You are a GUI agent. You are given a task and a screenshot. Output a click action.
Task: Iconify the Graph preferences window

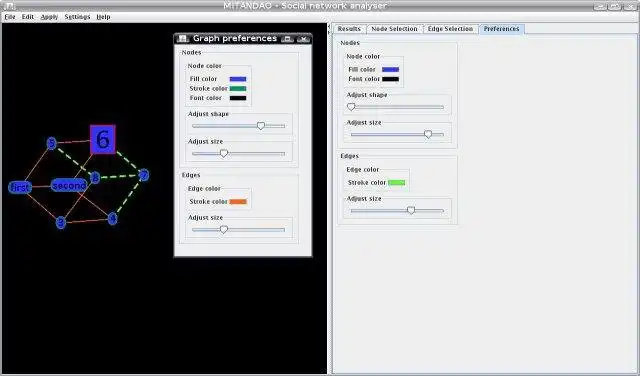287,39
